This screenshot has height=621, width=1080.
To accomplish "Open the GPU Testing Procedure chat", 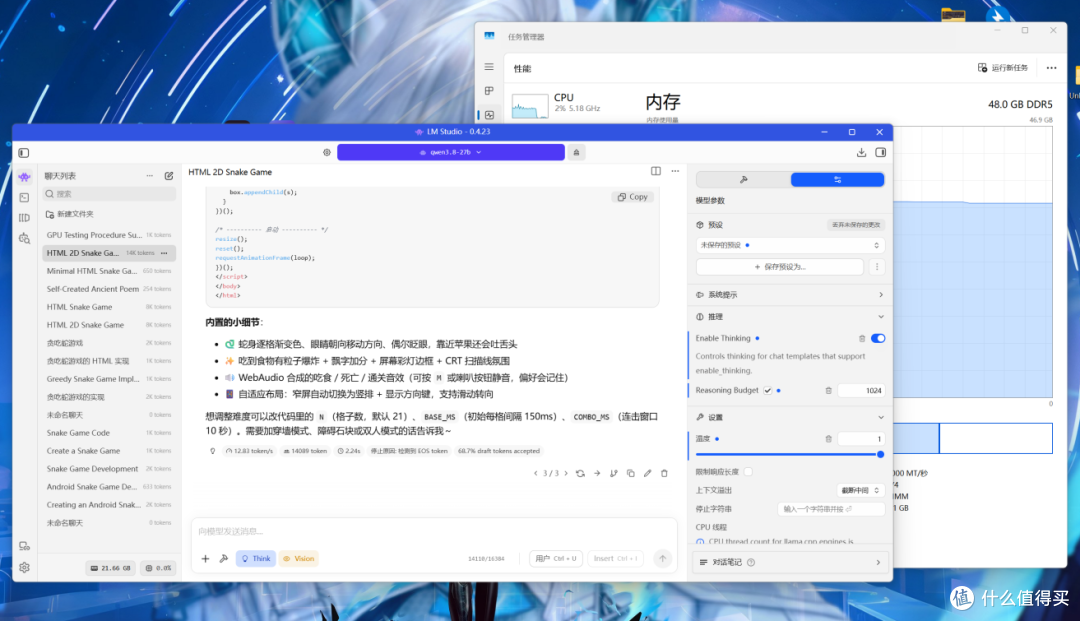I will click(x=109, y=235).
